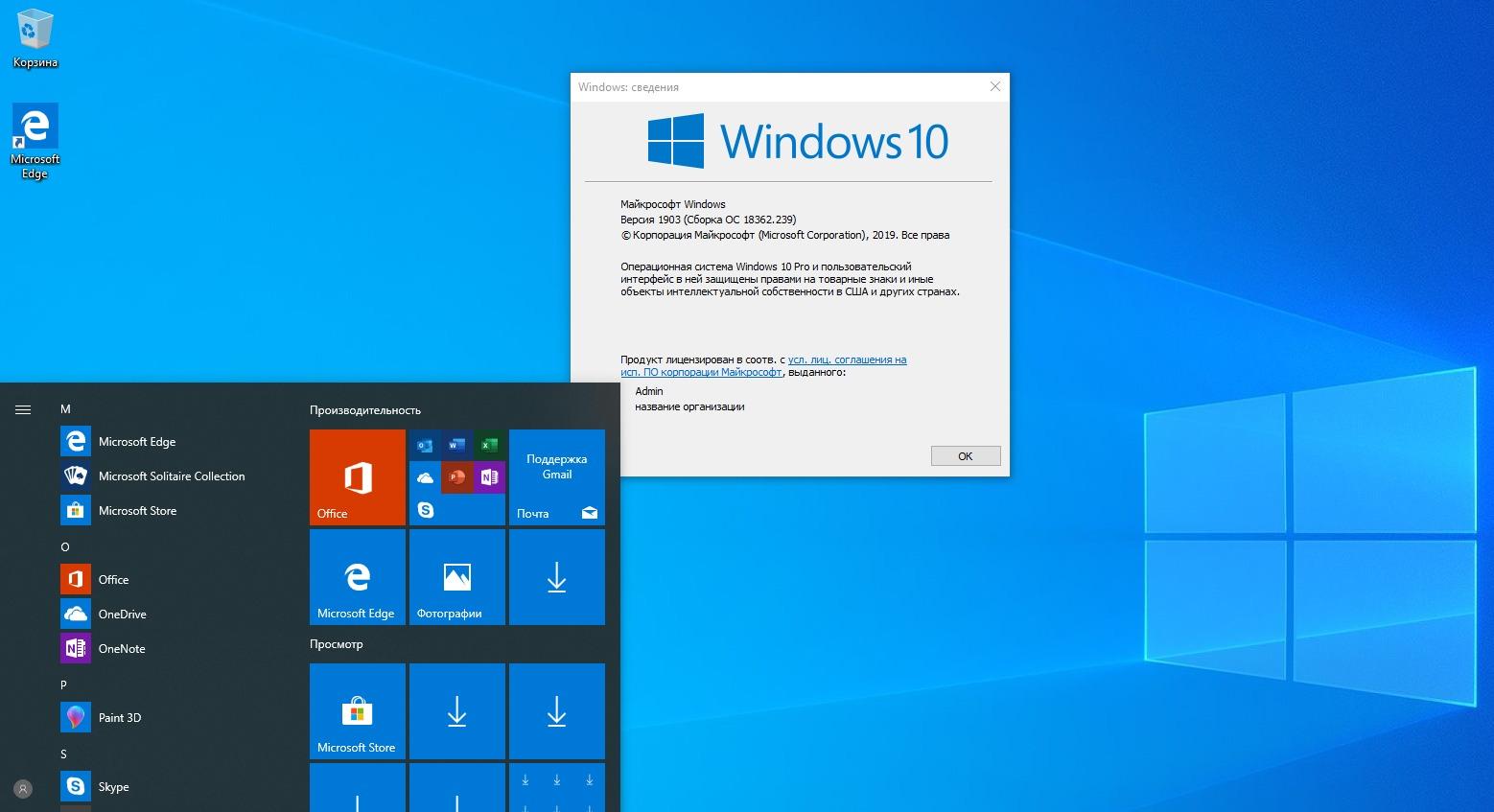Launch Word from the small tile
The image size is (1494, 812).
(456, 445)
